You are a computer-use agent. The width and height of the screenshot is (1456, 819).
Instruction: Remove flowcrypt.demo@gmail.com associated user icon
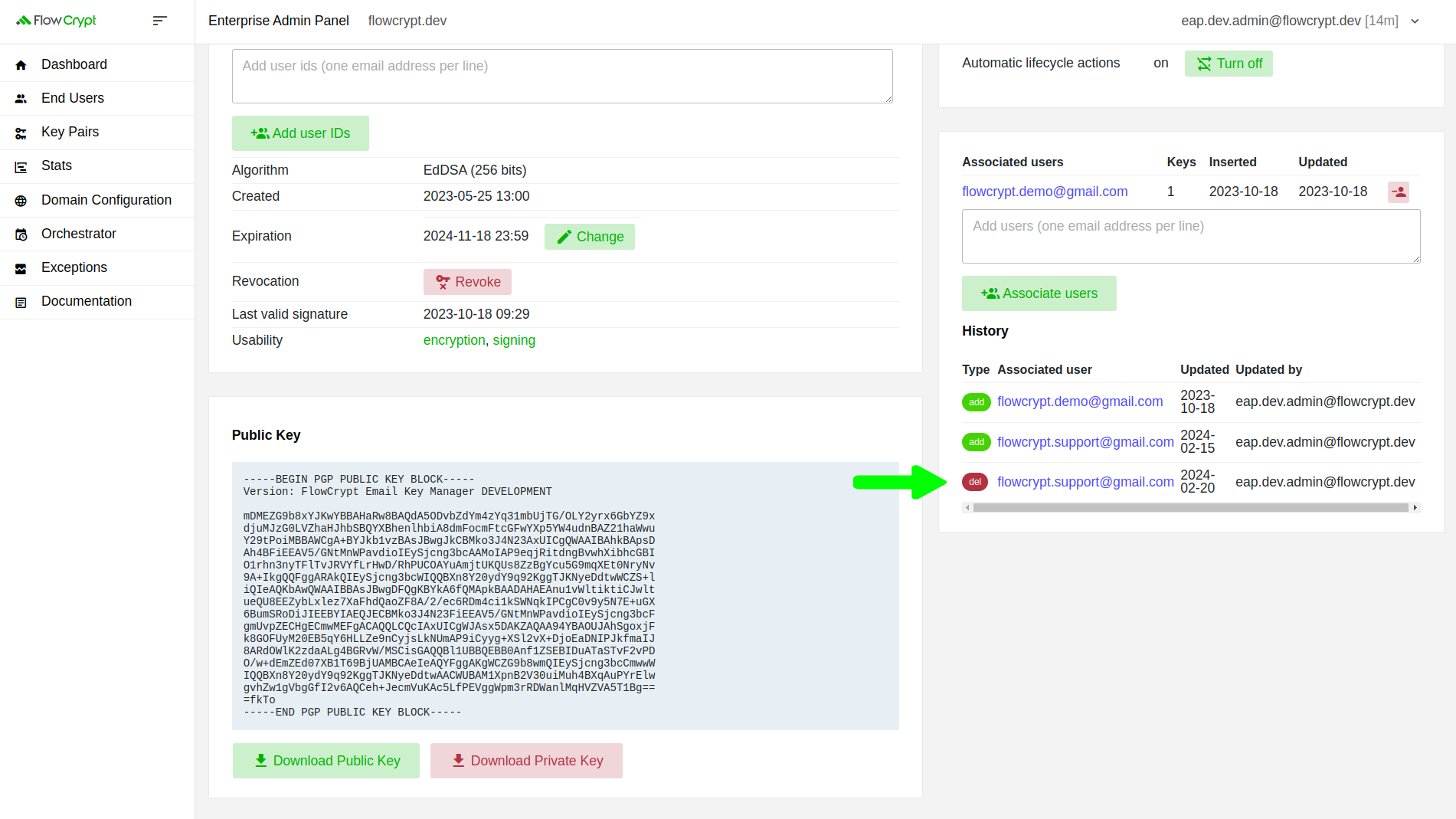(x=1398, y=192)
